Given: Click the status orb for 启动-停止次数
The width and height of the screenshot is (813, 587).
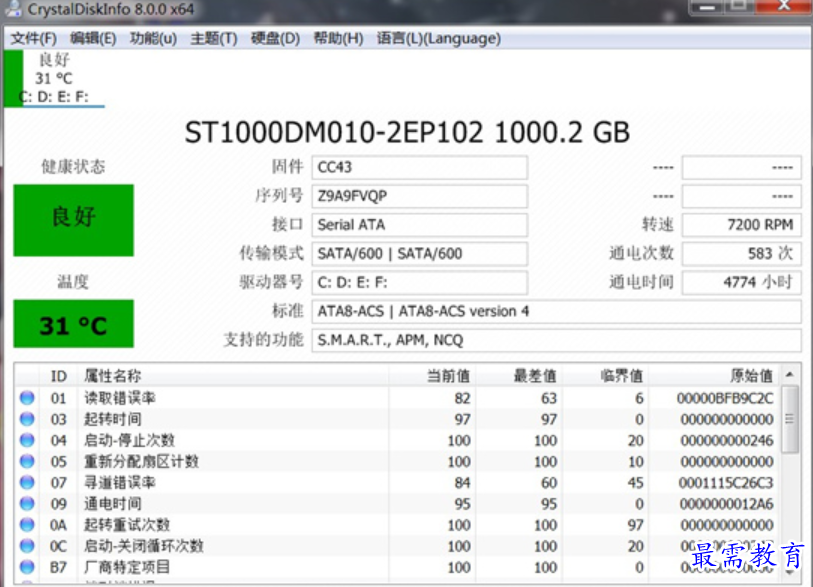Looking at the screenshot, I should pyautogui.click(x=27, y=440).
